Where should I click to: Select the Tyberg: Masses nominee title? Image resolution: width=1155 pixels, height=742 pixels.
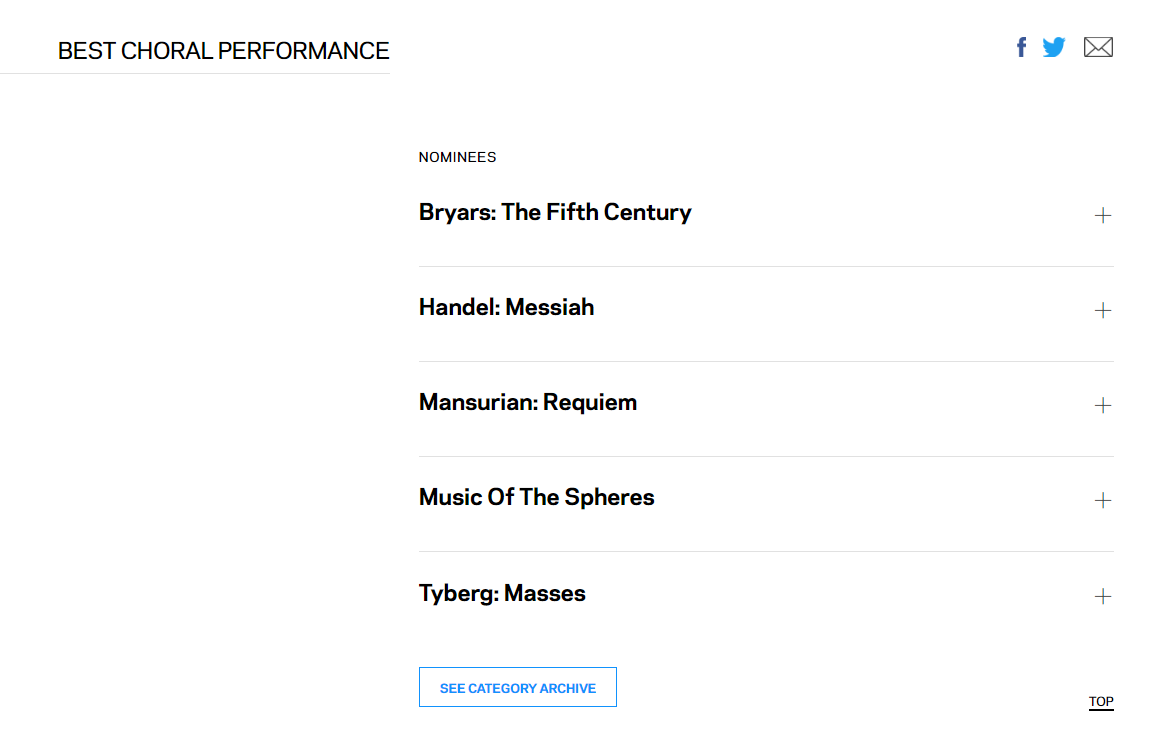point(502,593)
